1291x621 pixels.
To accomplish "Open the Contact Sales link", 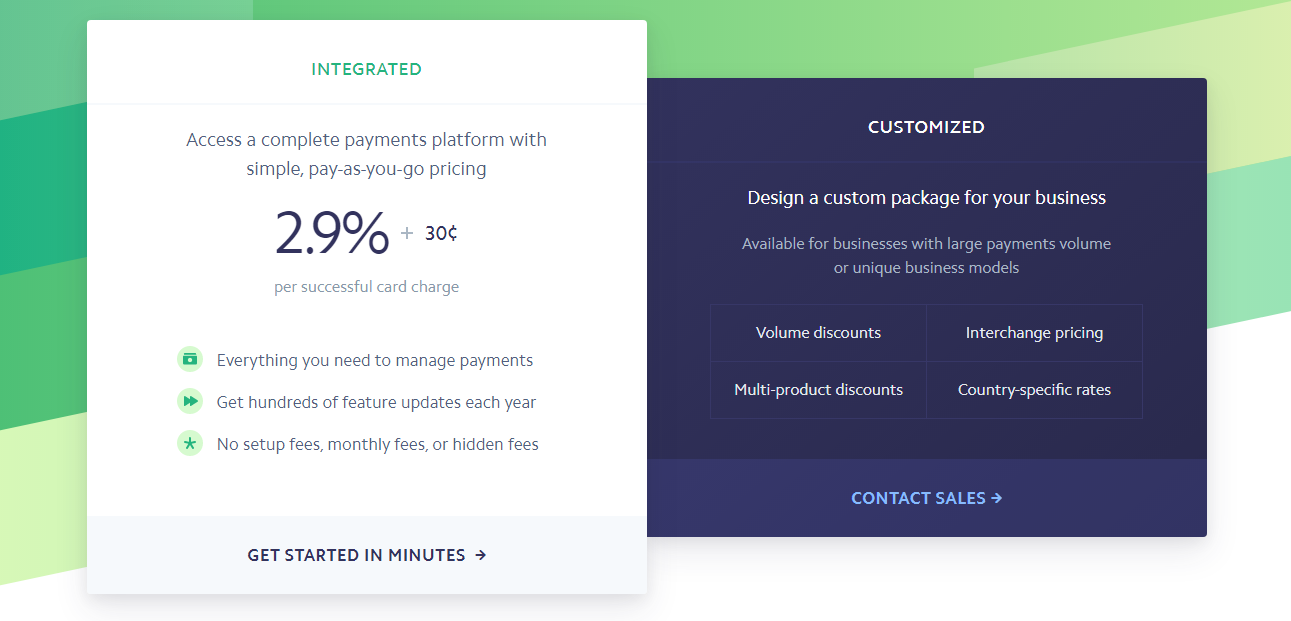I will (x=918, y=498).
